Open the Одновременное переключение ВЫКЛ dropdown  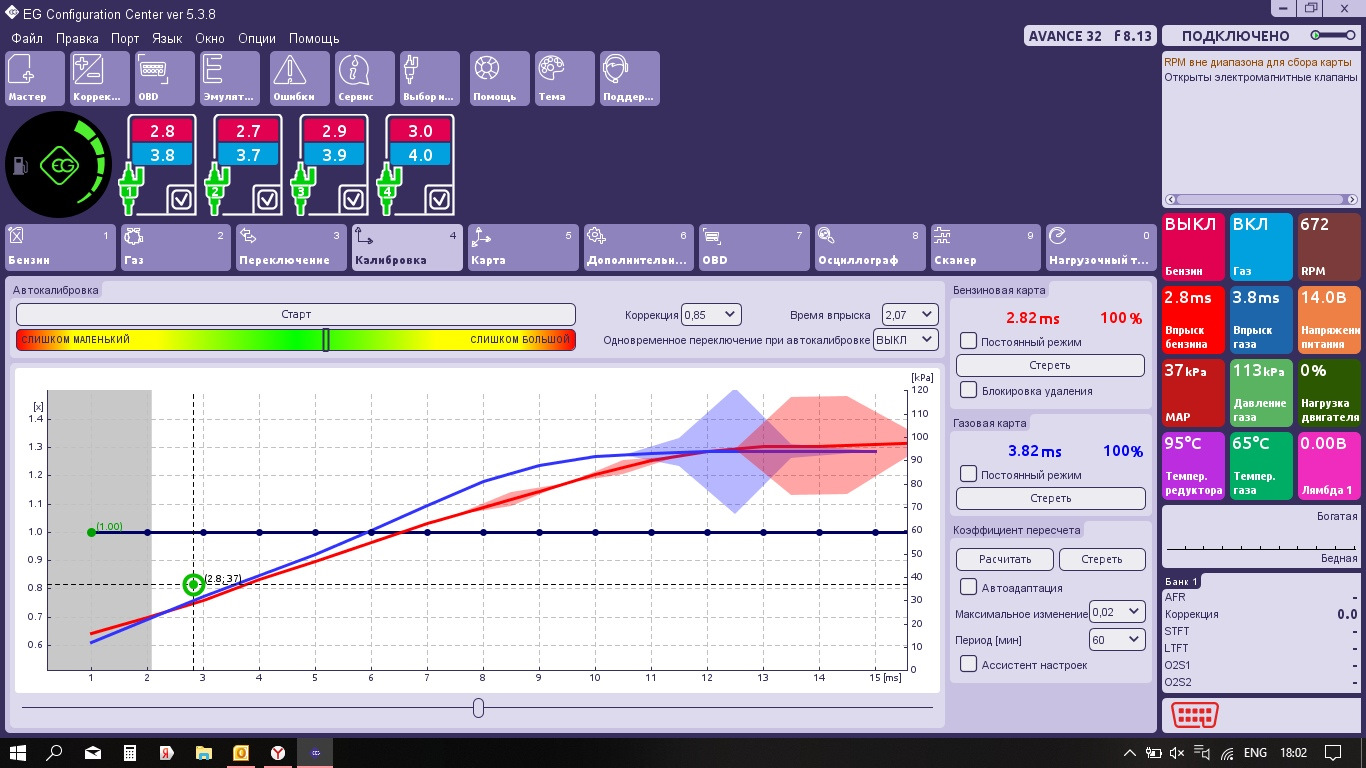906,340
